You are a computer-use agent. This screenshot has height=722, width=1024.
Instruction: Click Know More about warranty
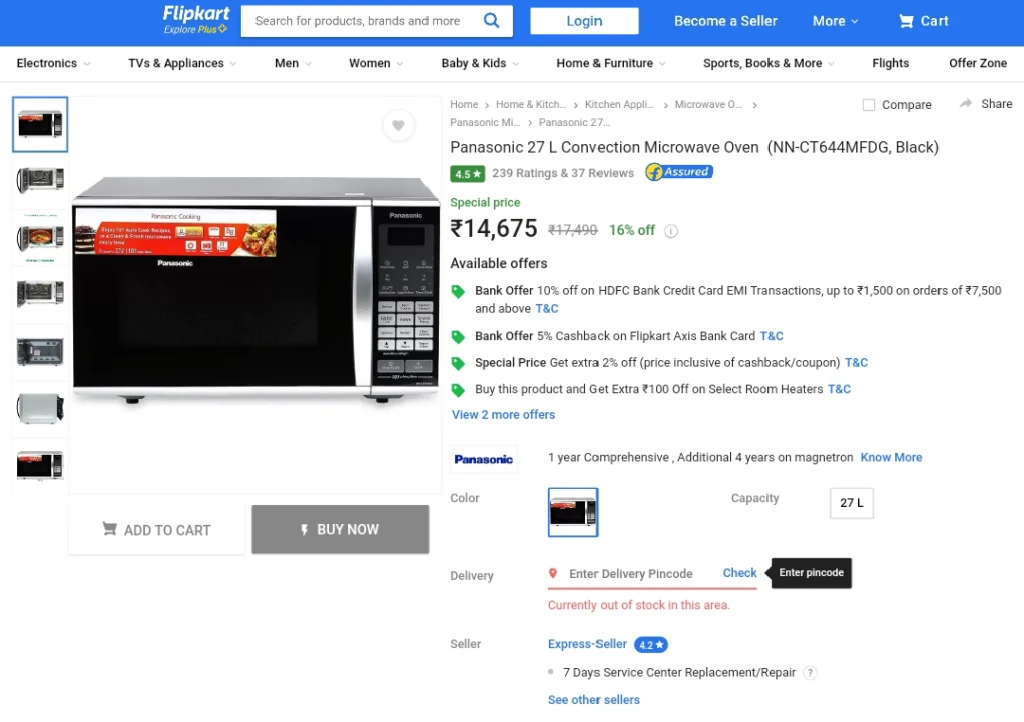(891, 458)
